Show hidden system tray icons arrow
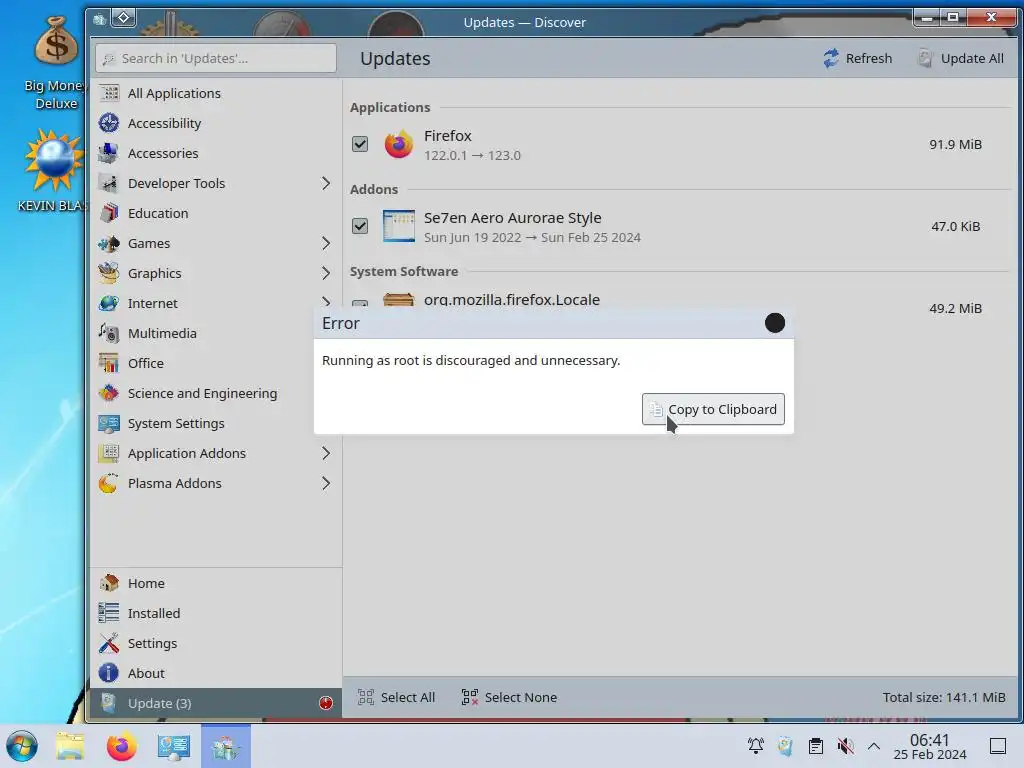This screenshot has width=1024, height=768. (874, 746)
